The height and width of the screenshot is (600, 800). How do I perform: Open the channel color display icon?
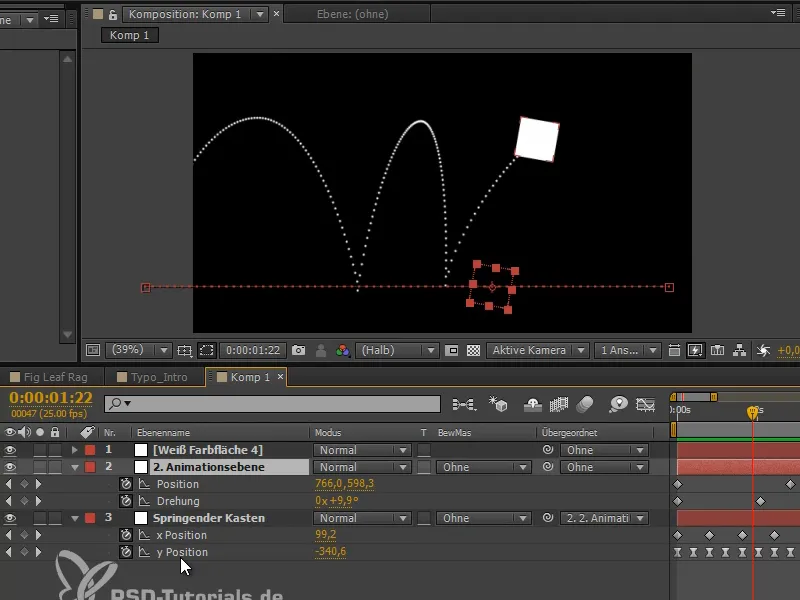(x=343, y=351)
